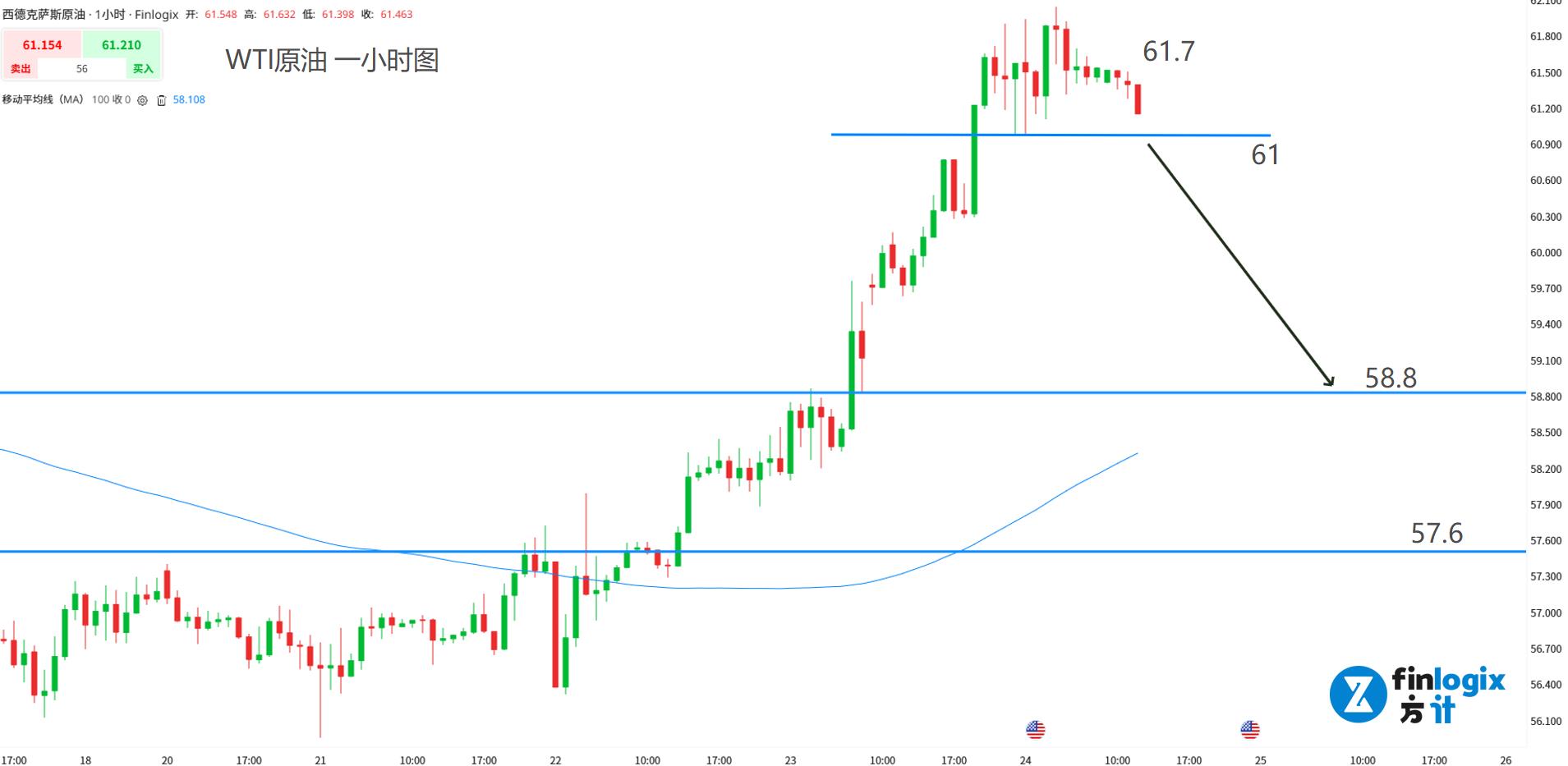Select the WTI原油 一小时图 title text
Screen dimensions: 1568x766
point(332,60)
